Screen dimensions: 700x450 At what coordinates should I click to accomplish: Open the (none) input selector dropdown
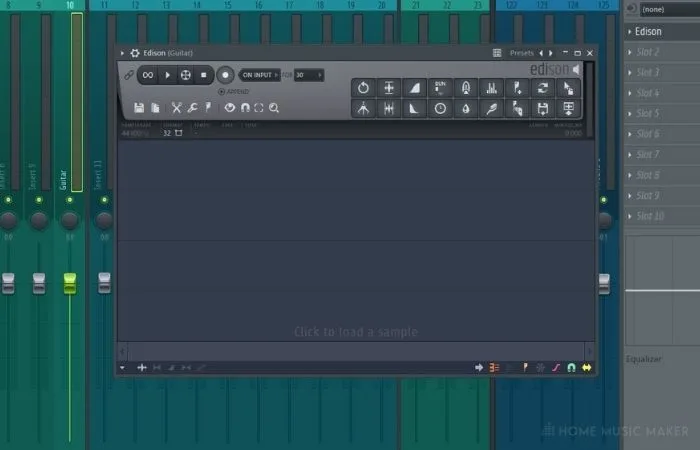coord(670,9)
